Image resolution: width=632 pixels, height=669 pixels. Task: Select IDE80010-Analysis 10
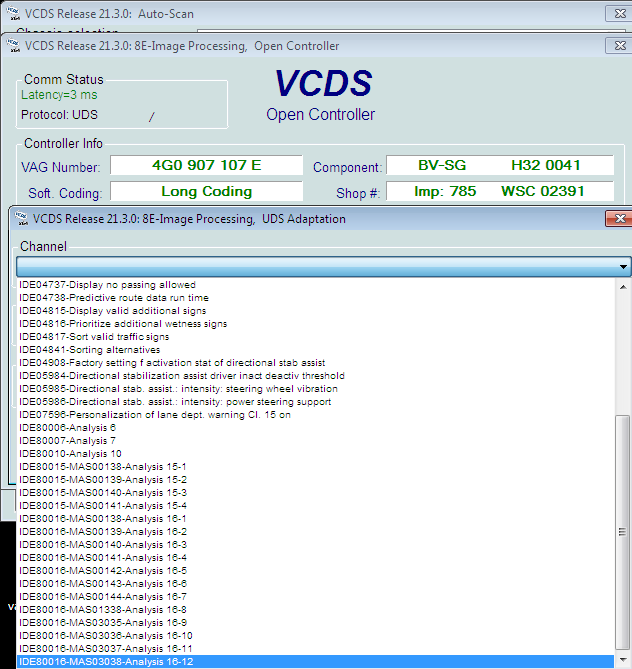[x=315, y=454]
